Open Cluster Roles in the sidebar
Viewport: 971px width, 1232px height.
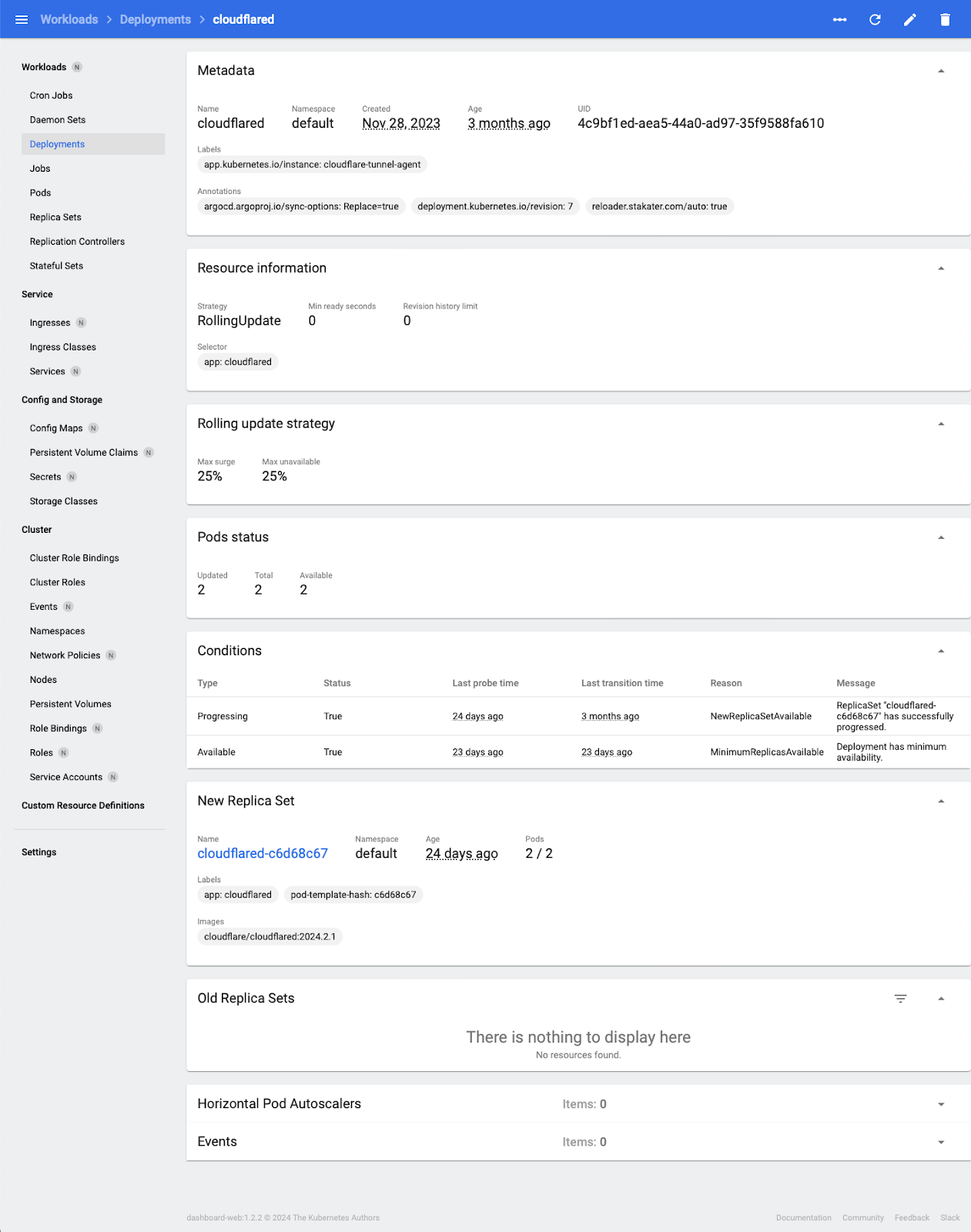point(58,582)
